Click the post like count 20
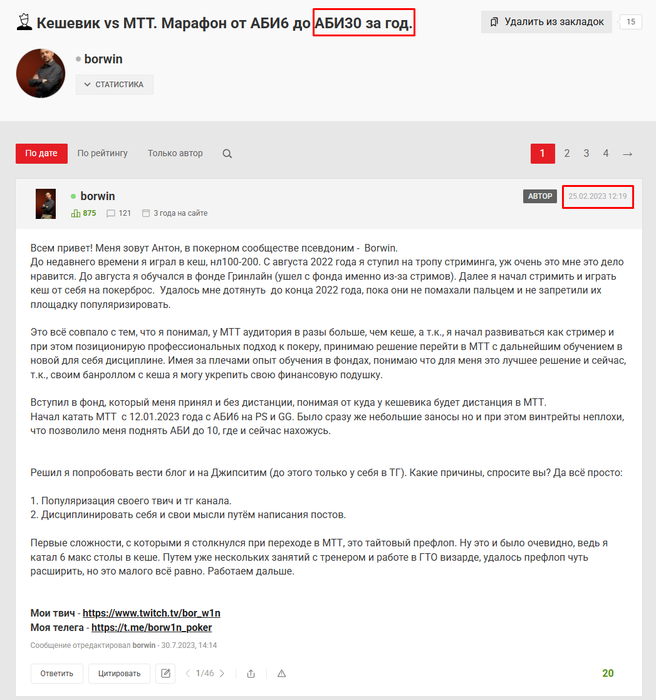The image size is (656, 700). (608, 673)
